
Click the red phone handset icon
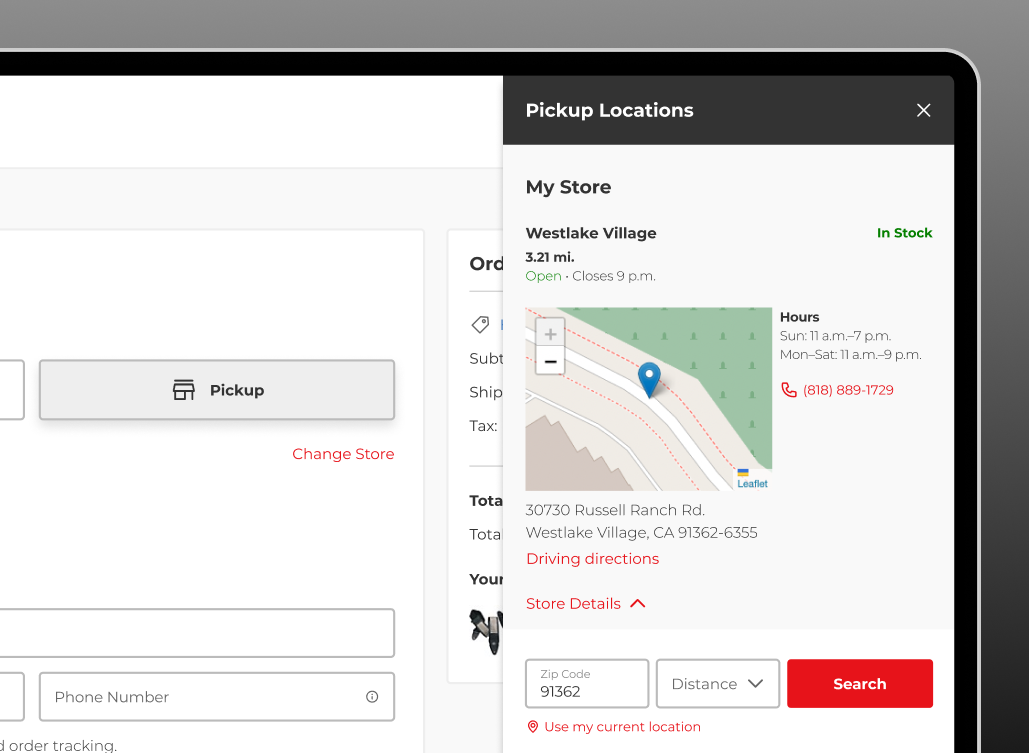click(x=789, y=390)
